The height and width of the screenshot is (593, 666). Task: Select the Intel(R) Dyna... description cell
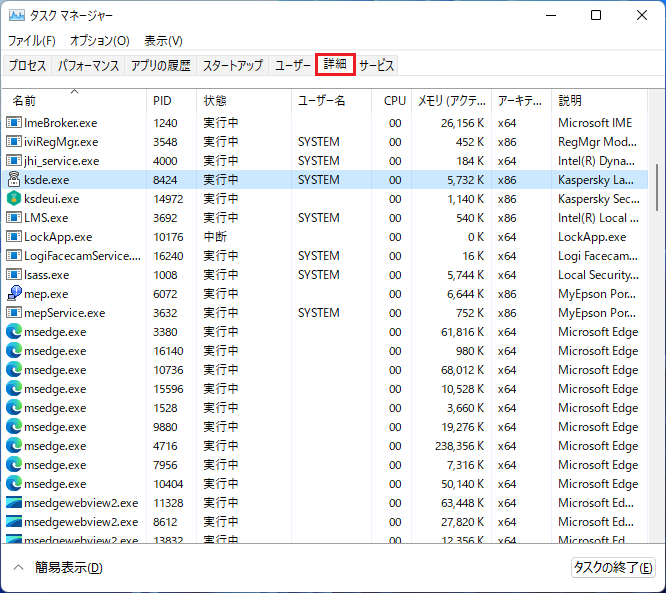coord(596,161)
